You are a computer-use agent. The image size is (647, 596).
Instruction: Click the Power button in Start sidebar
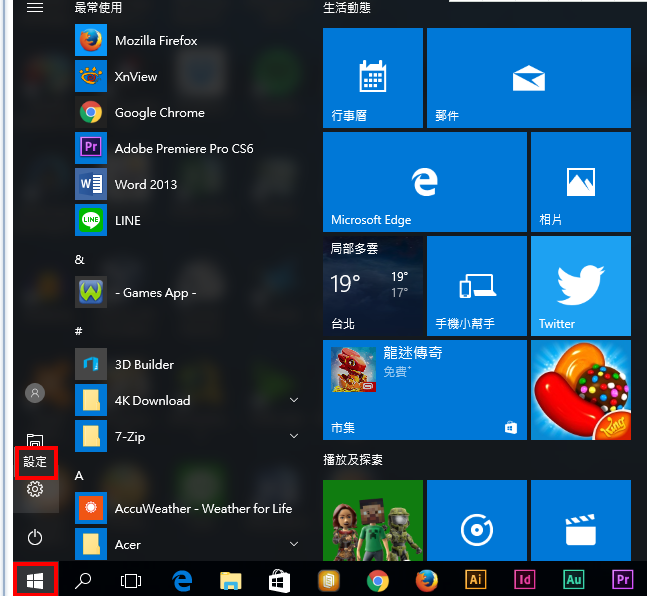point(35,537)
